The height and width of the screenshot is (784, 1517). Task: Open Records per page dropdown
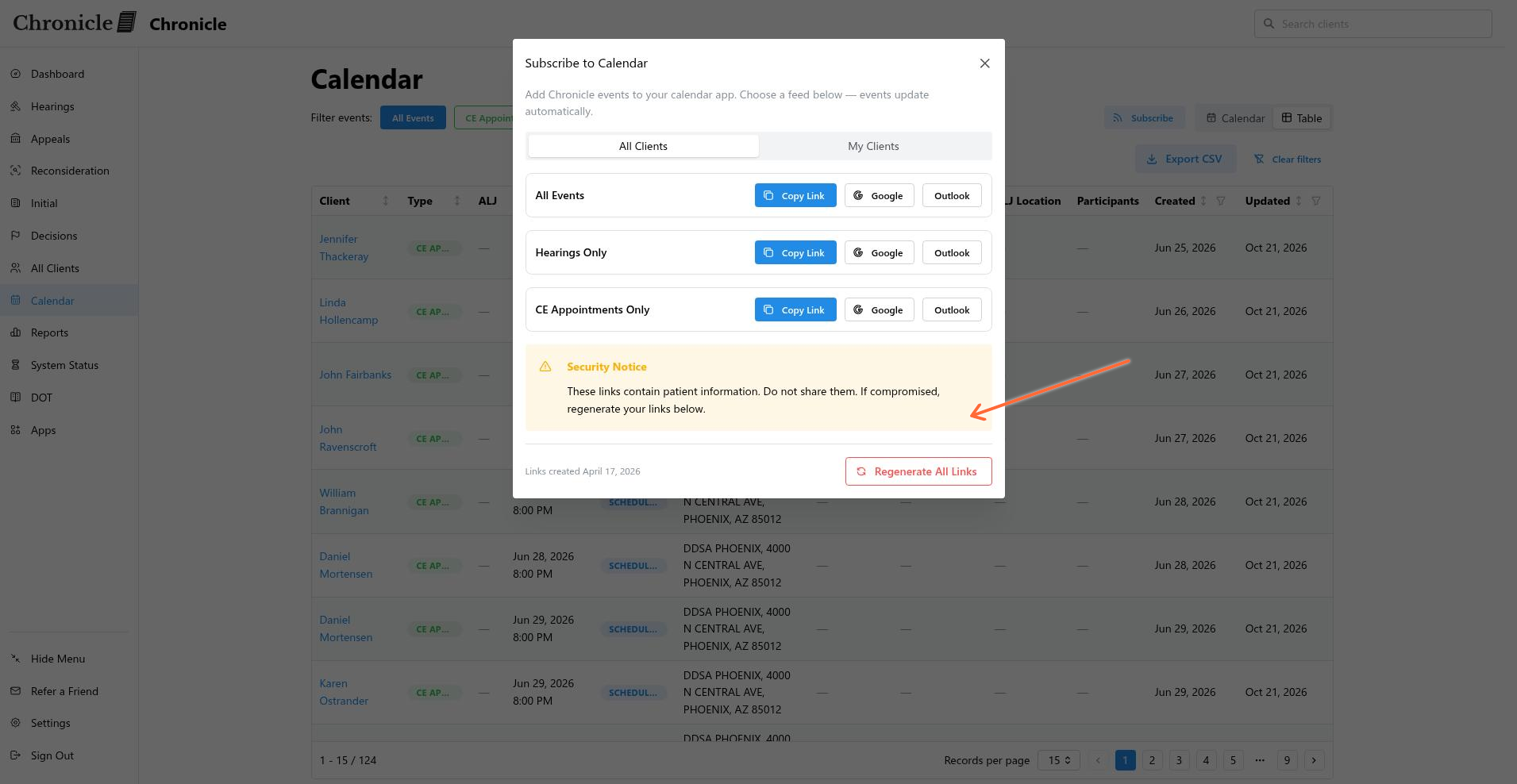(1059, 760)
